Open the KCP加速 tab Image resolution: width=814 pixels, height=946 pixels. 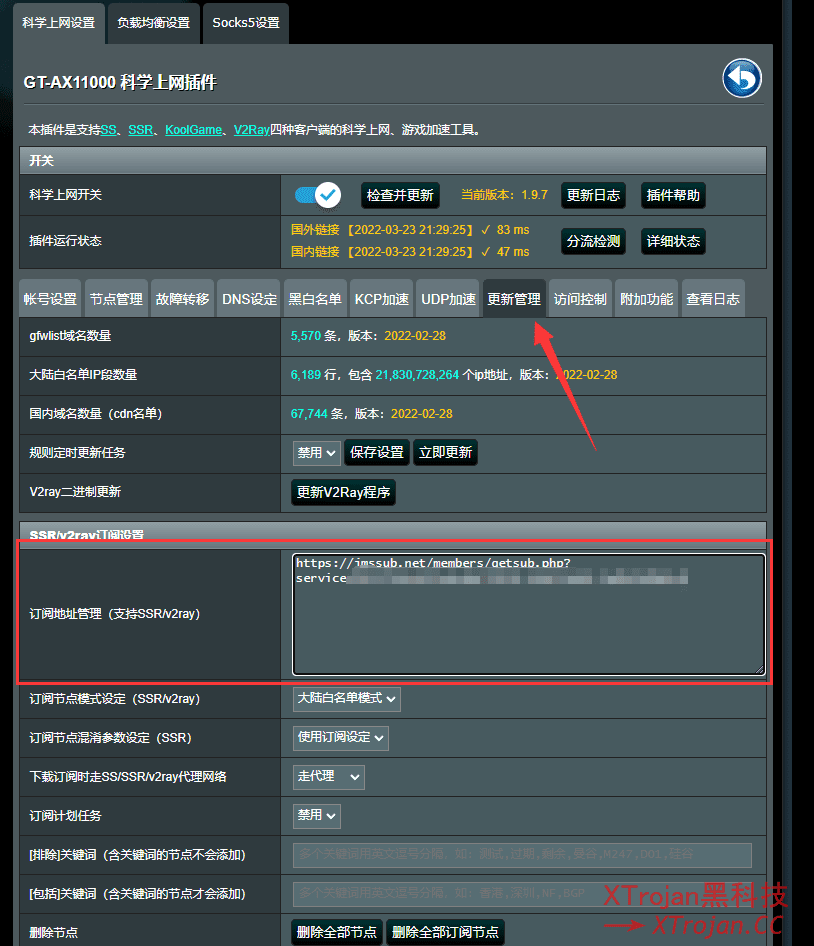click(x=381, y=299)
